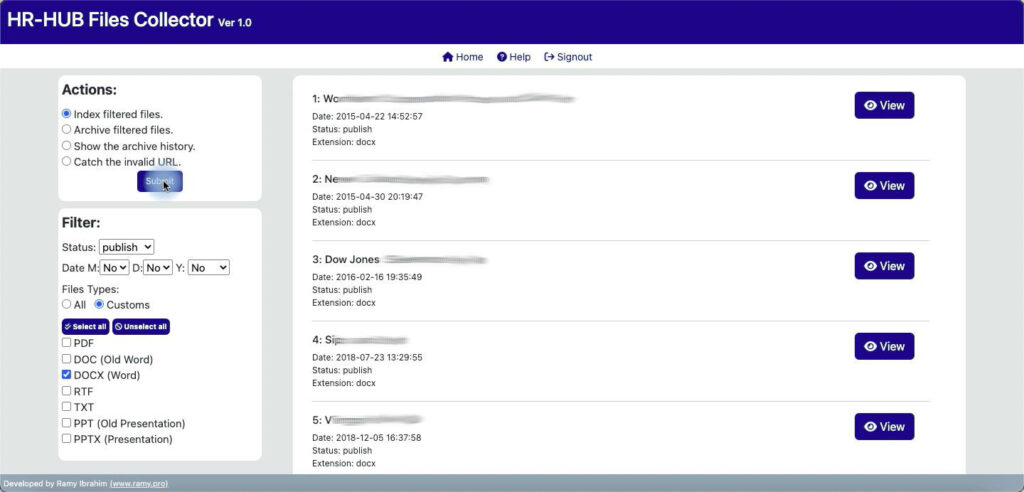Uncheck the DOCX (Word) checkbox
The width and height of the screenshot is (1024, 492).
tap(67, 375)
